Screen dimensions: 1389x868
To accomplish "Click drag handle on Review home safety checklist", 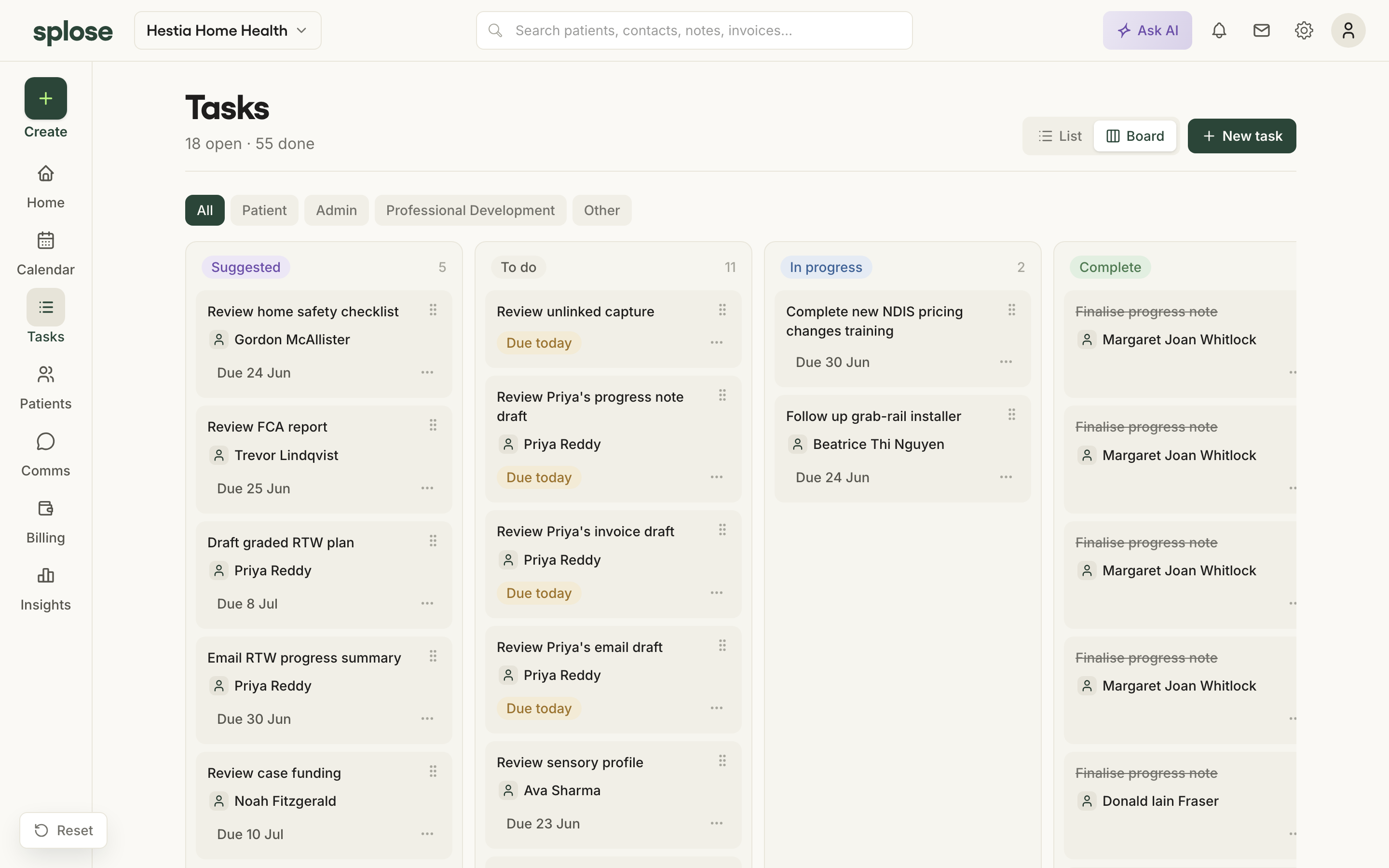I will click(x=434, y=310).
